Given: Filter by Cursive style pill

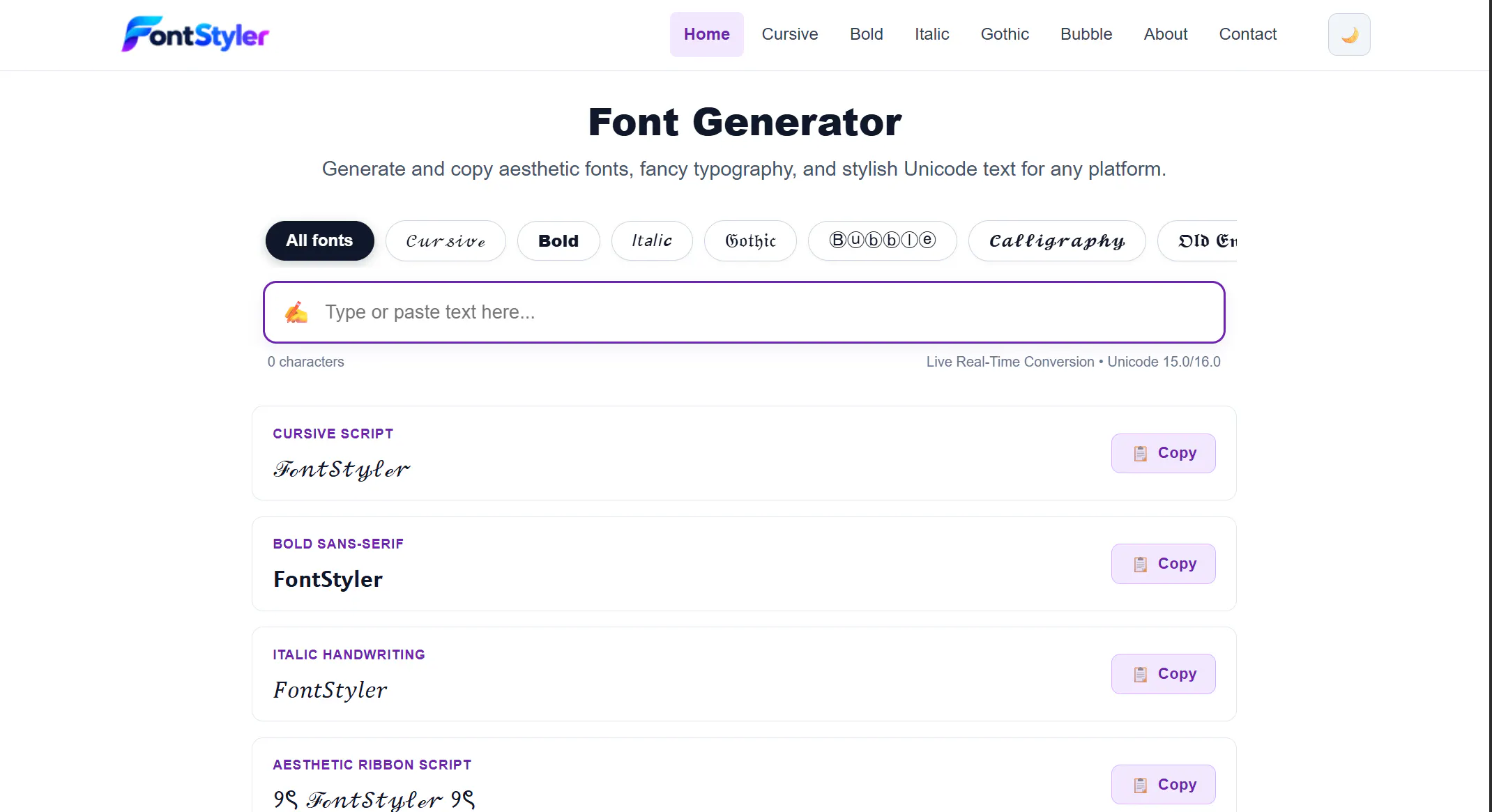Looking at the screenshot, I should (446, 240).
